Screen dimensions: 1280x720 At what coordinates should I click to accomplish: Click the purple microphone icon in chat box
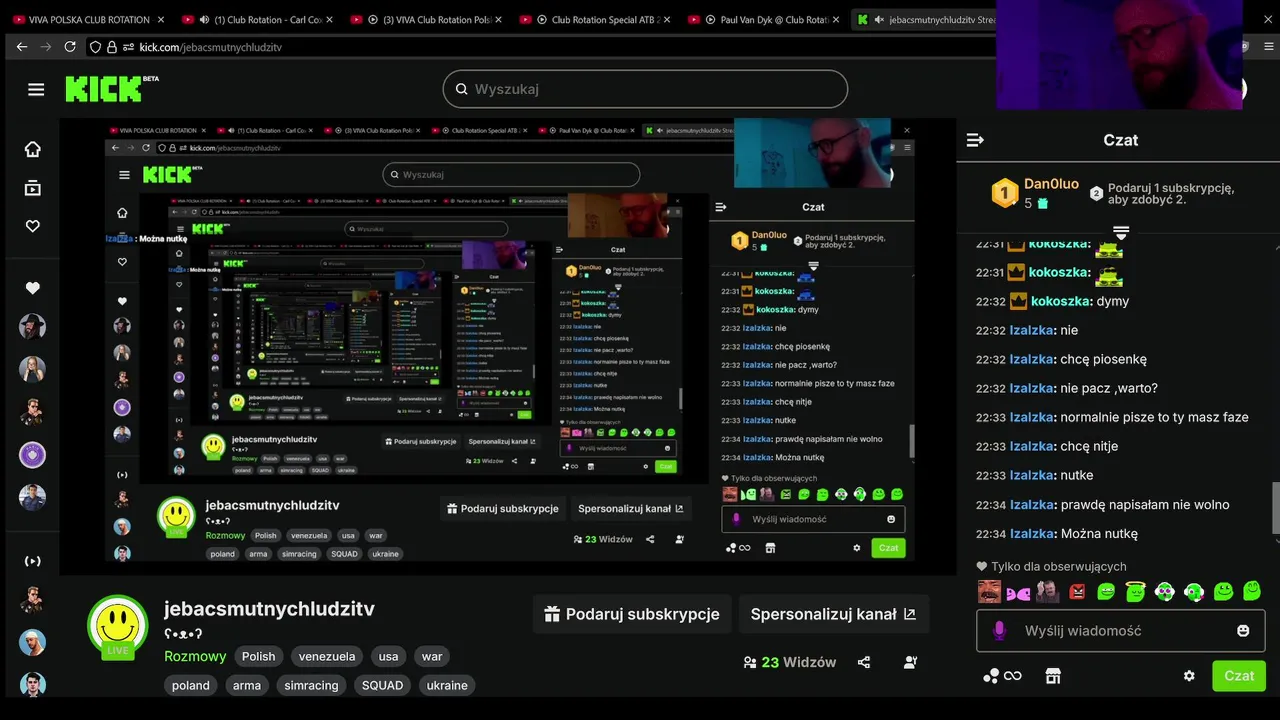[x=999, y=631]
